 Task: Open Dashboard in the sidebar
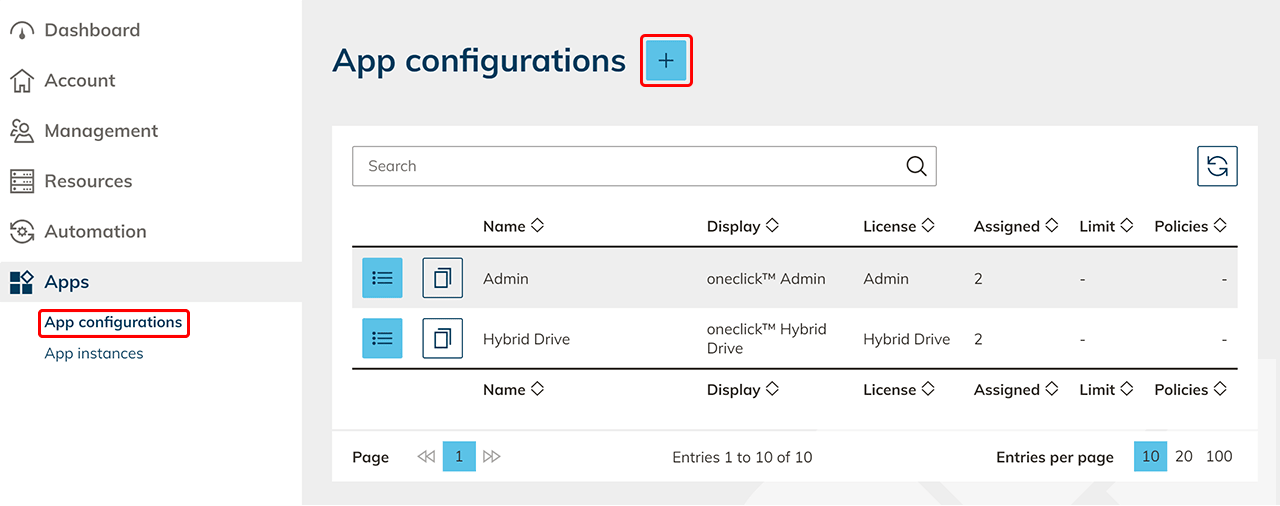91,30
